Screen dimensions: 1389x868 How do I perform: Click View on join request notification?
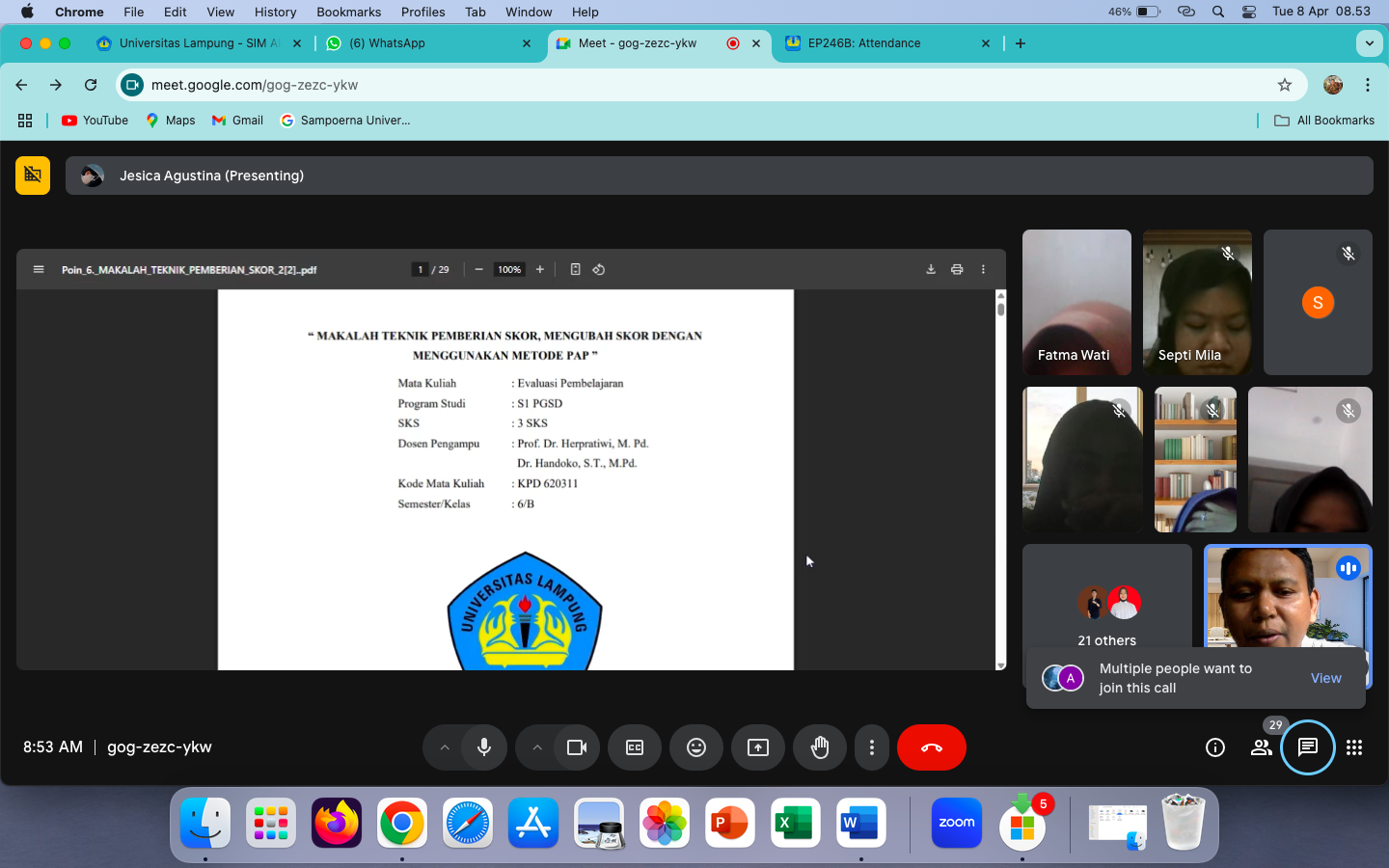(x=1325, y=678)
